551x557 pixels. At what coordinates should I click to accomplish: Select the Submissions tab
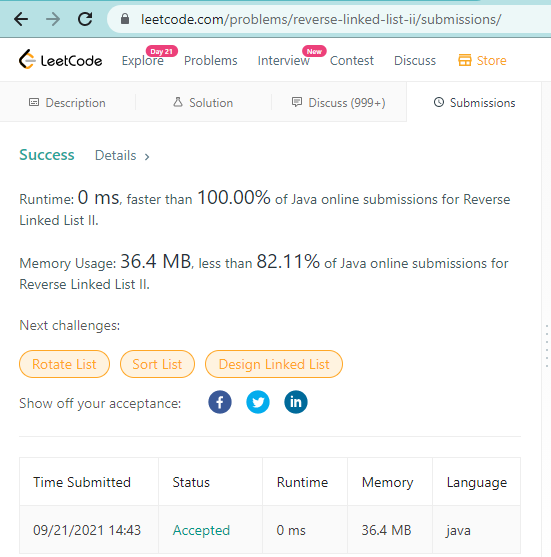coord(474,103)
